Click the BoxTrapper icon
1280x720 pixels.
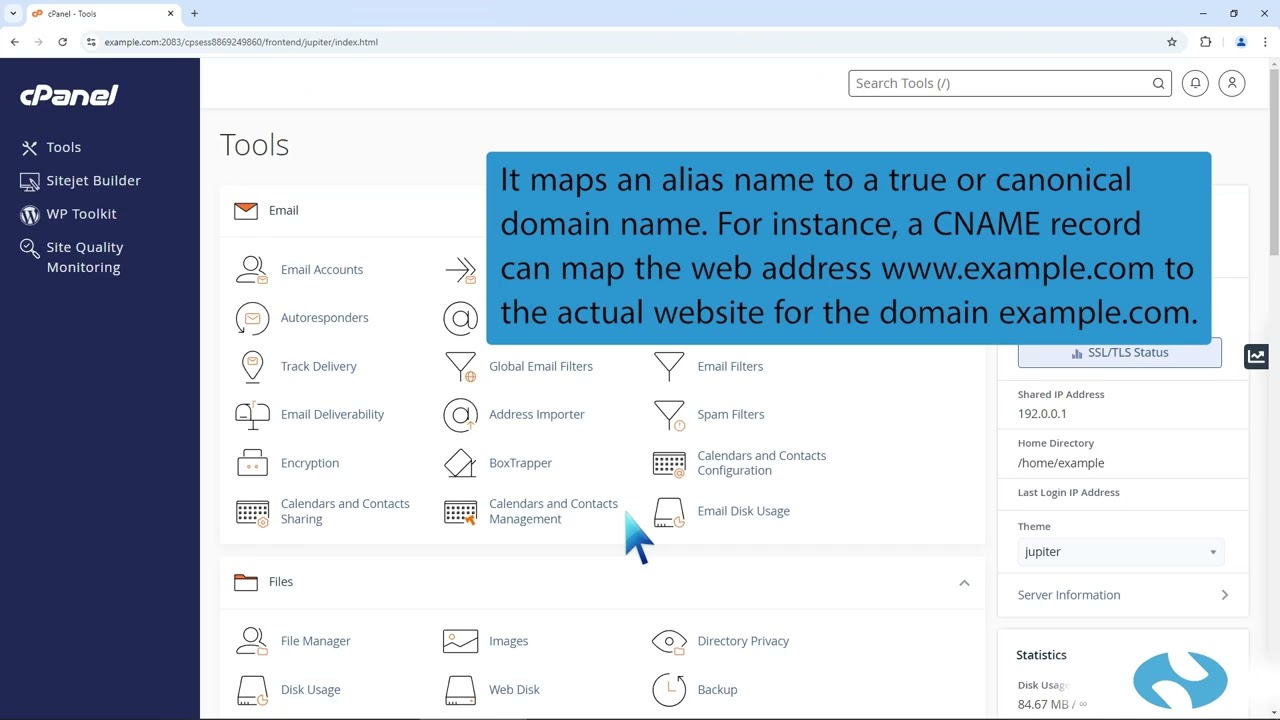pos(460,463)
